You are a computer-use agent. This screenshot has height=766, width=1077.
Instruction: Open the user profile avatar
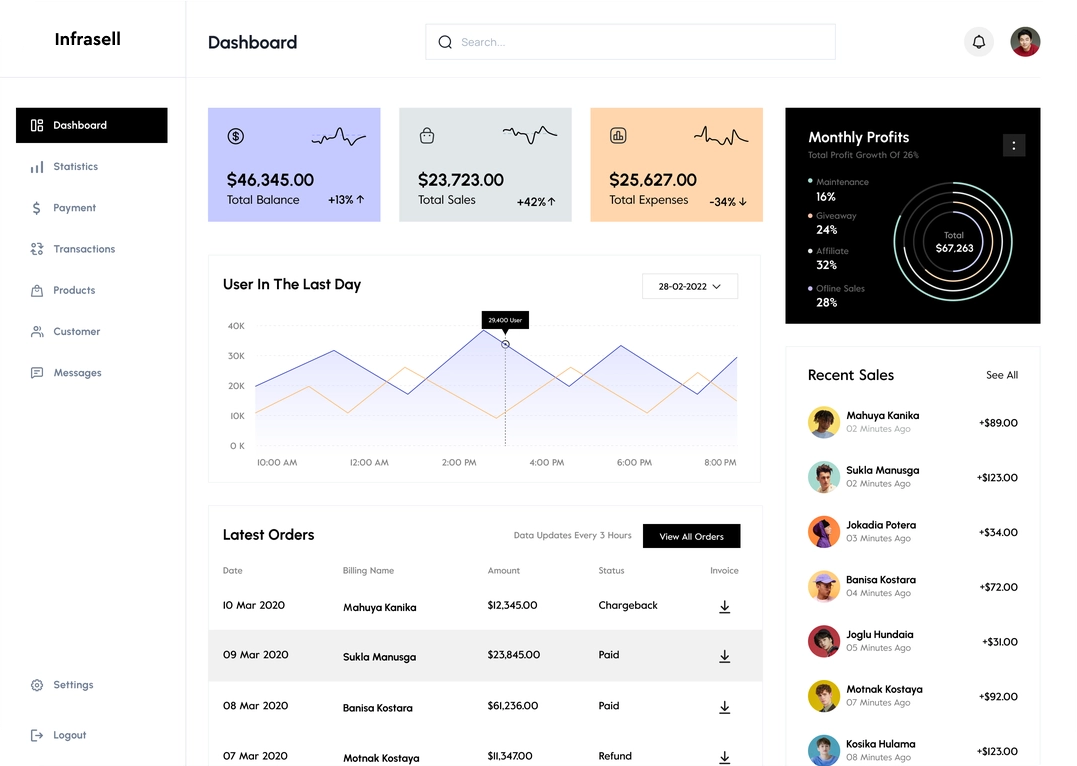(1025, 42)
